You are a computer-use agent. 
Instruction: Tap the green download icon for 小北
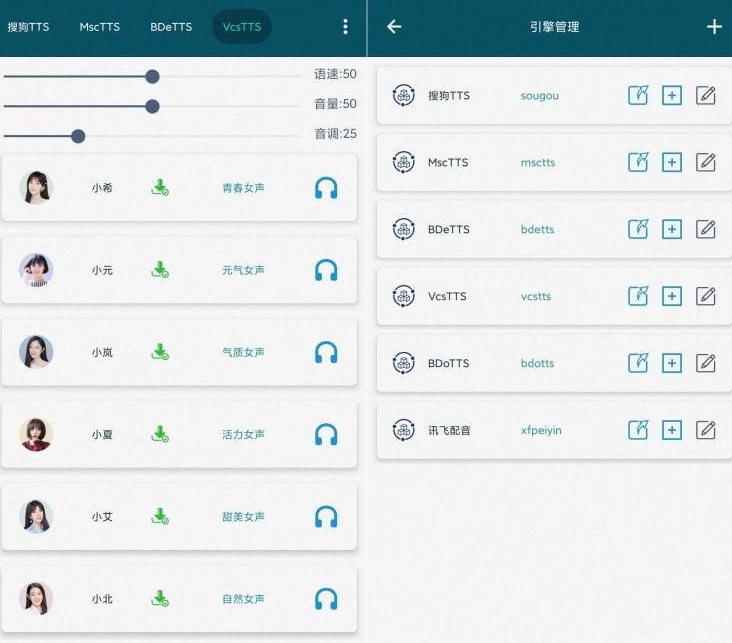(x=160, y=599)
